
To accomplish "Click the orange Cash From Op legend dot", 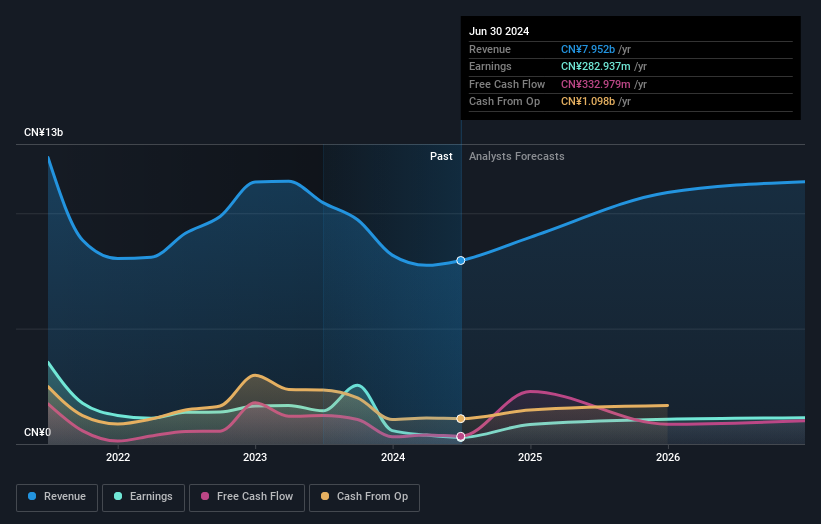I will [x=325, y=496].
